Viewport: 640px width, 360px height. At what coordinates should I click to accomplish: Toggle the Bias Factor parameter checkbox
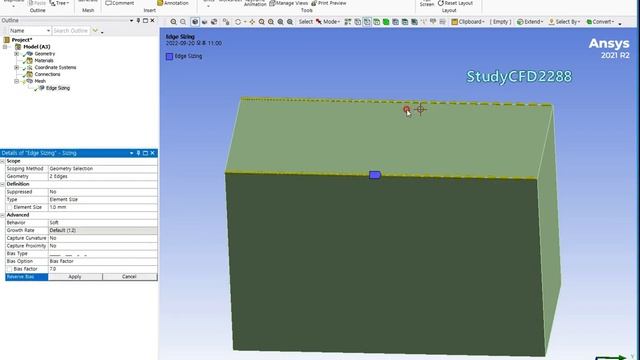pos(9,269)
